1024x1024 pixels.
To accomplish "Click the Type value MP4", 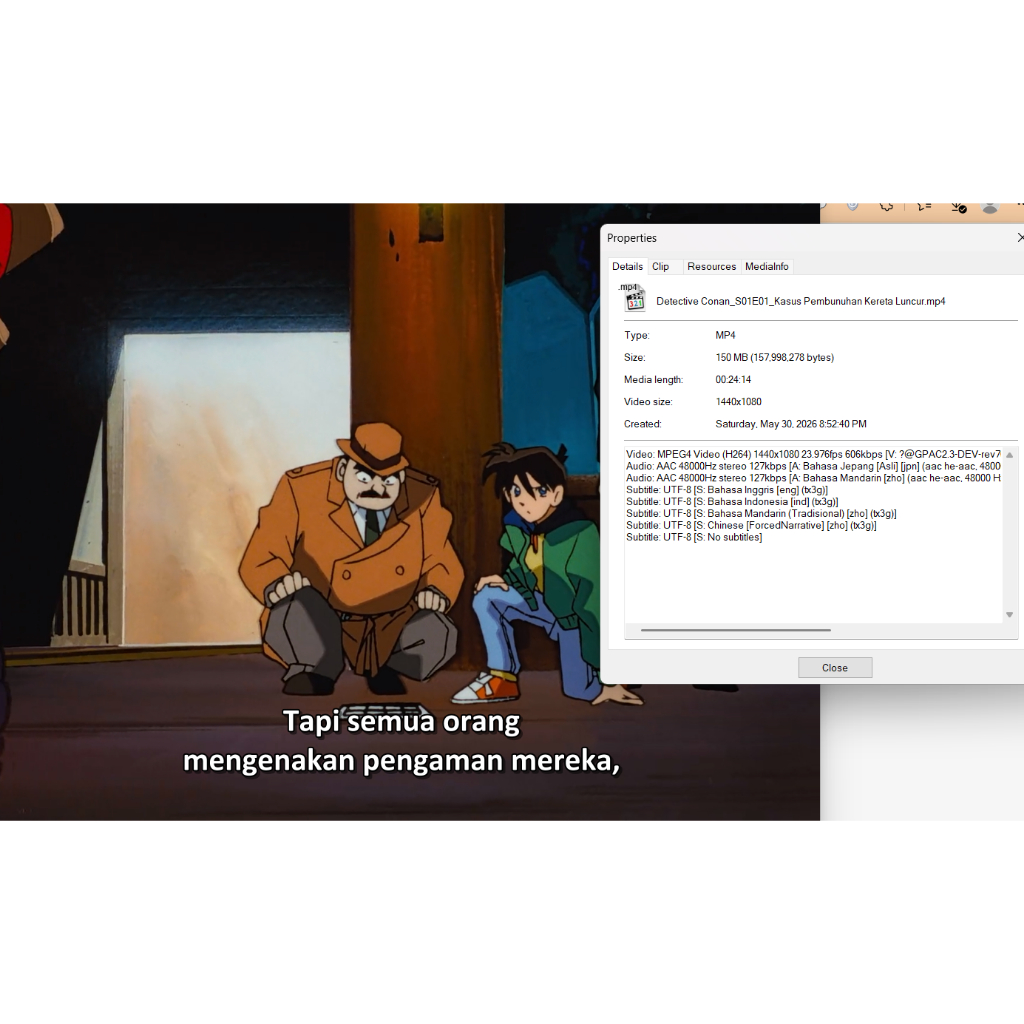I will coord(725,335).
